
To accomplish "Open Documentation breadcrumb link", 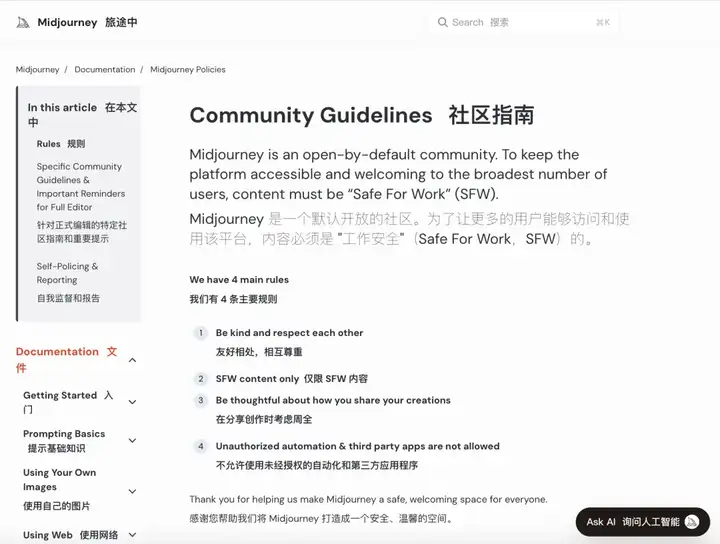I will tap(105, 69).
